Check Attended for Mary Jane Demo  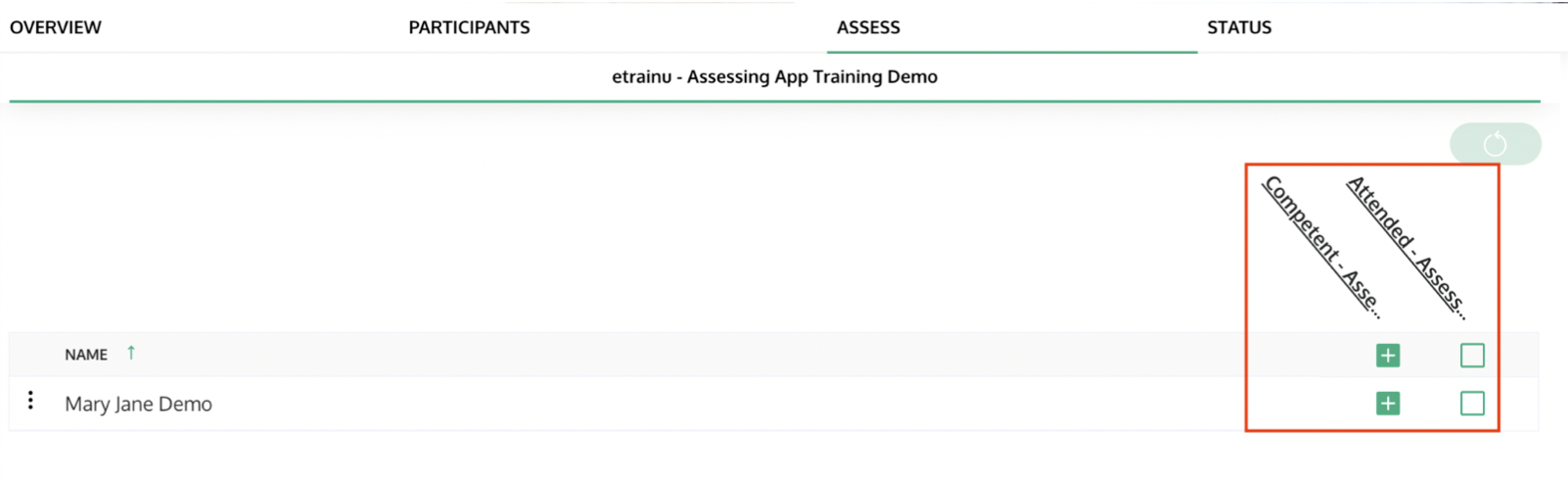click(1471, 404)
